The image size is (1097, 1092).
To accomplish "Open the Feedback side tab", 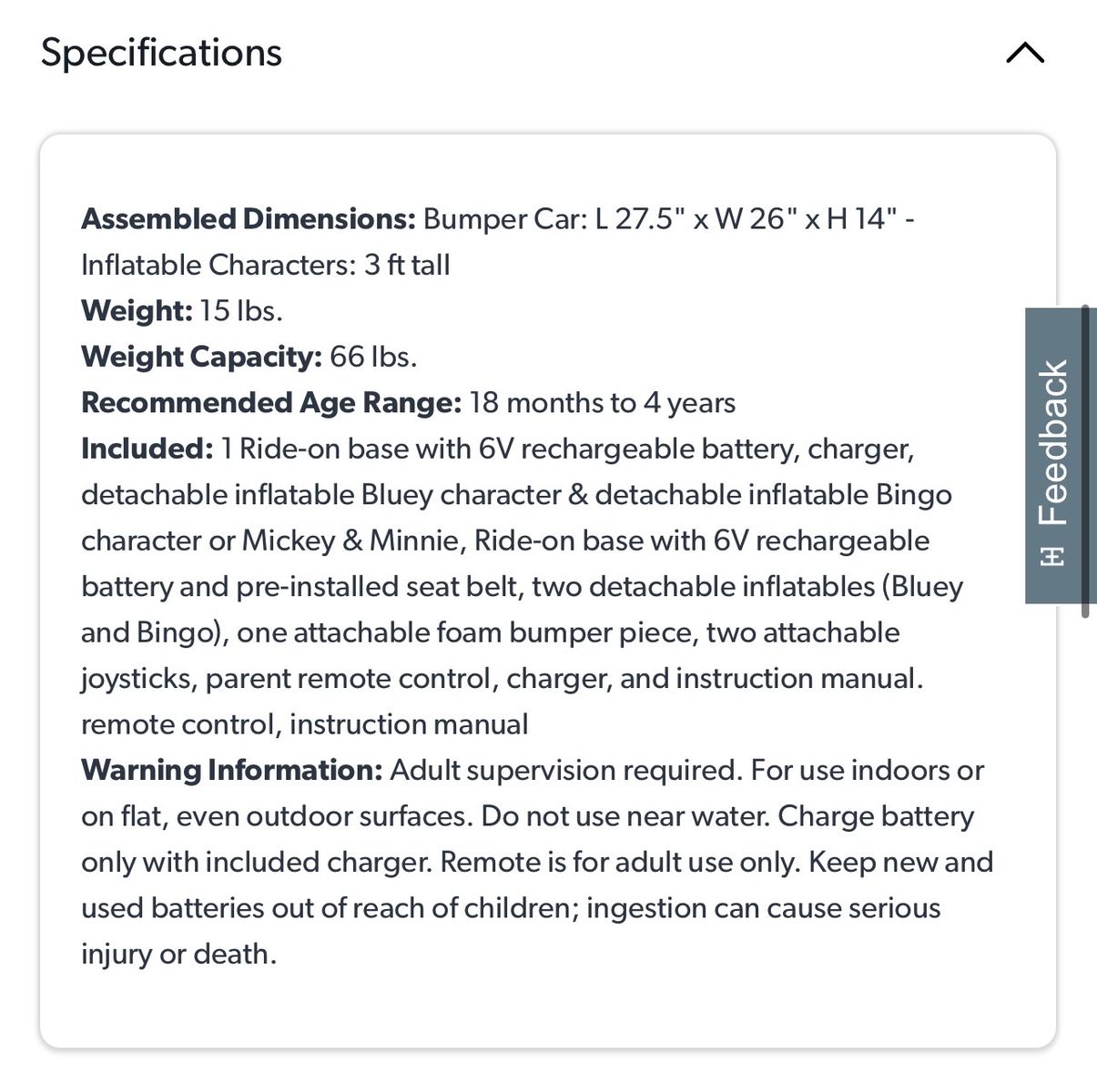I will coord(1052,442).
